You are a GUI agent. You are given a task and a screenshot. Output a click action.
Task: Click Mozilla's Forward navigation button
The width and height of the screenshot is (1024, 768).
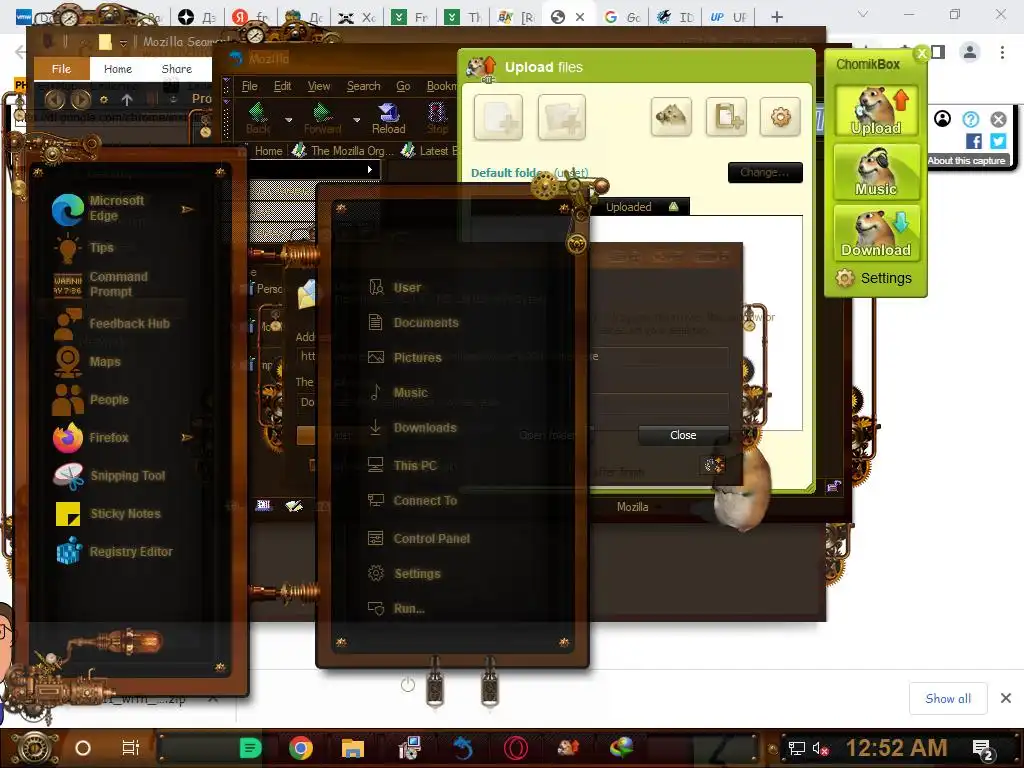pyautogui.click(x=323, y=118)
